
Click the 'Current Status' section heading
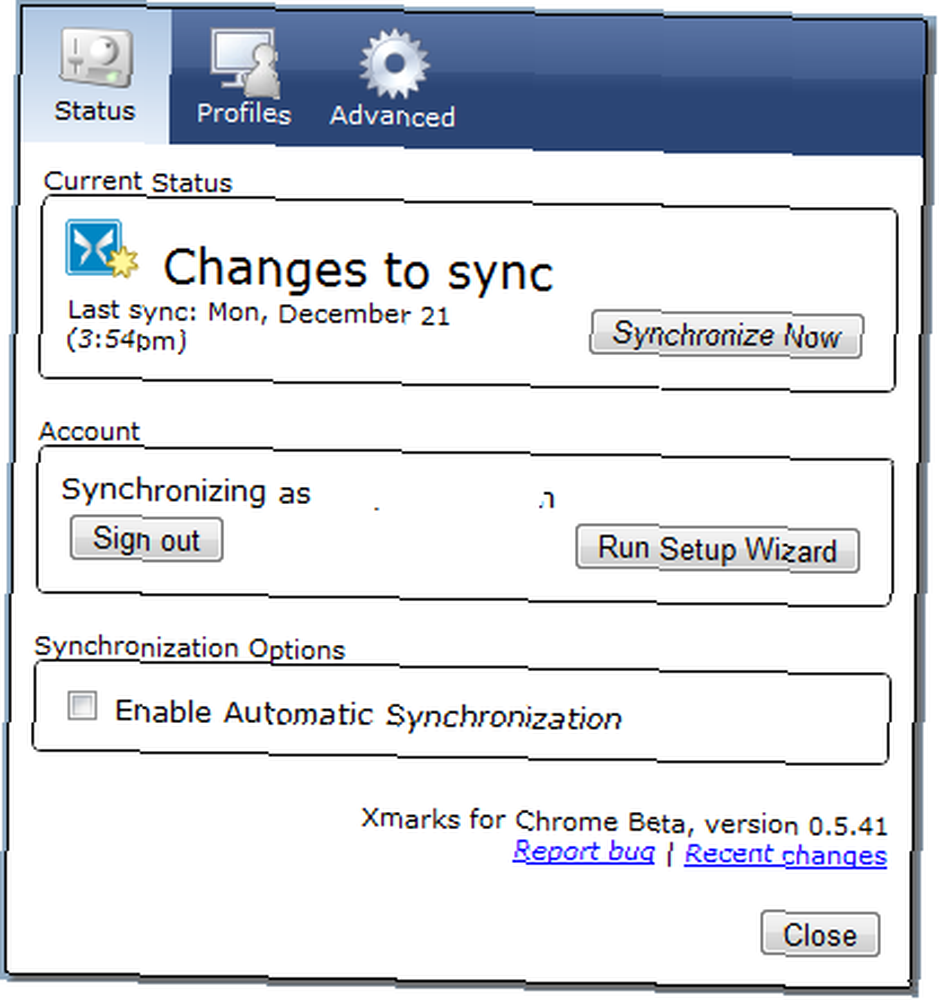138,182
